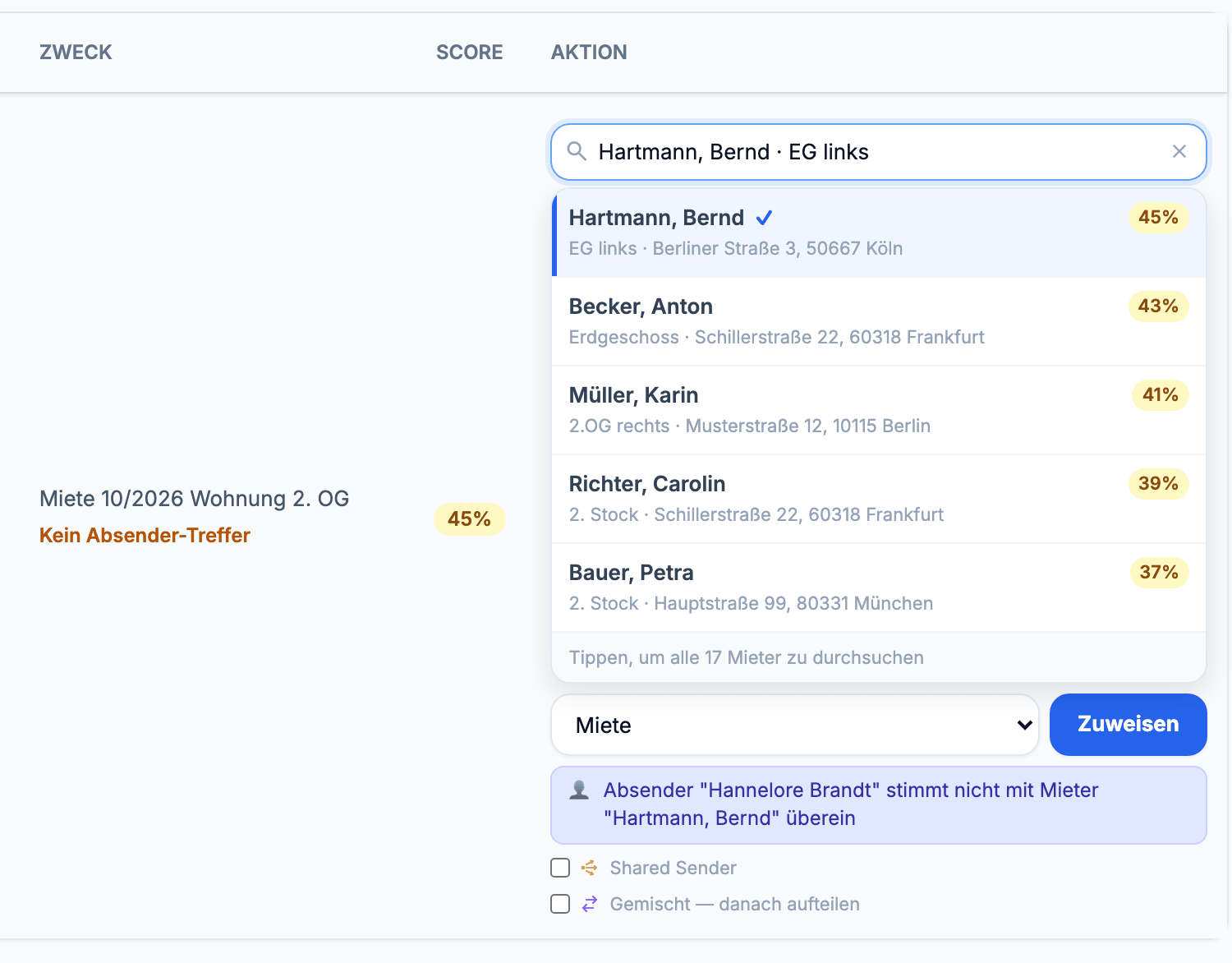Click the purple Gemischt split icon
The height and width of the screenshot is (963, 1232).
tap(590, 904)
